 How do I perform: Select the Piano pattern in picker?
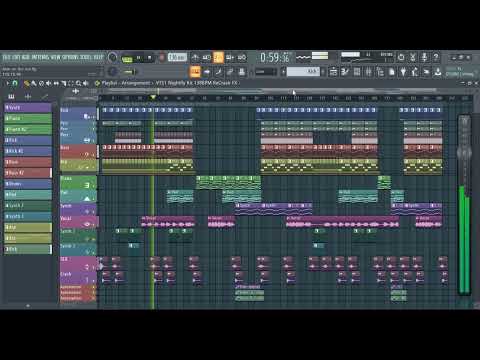28,118
